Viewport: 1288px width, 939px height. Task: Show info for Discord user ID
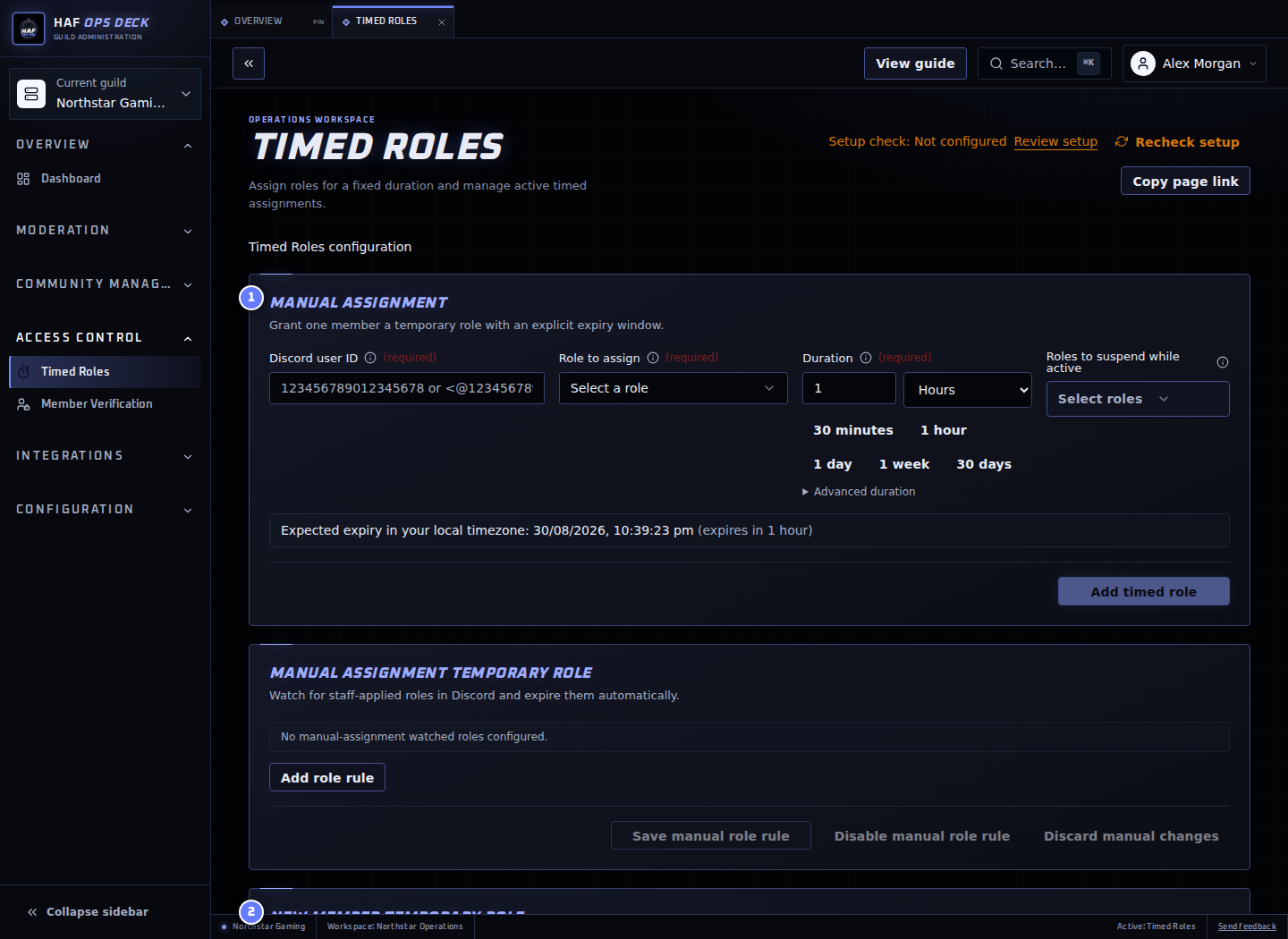coord(370,358)
